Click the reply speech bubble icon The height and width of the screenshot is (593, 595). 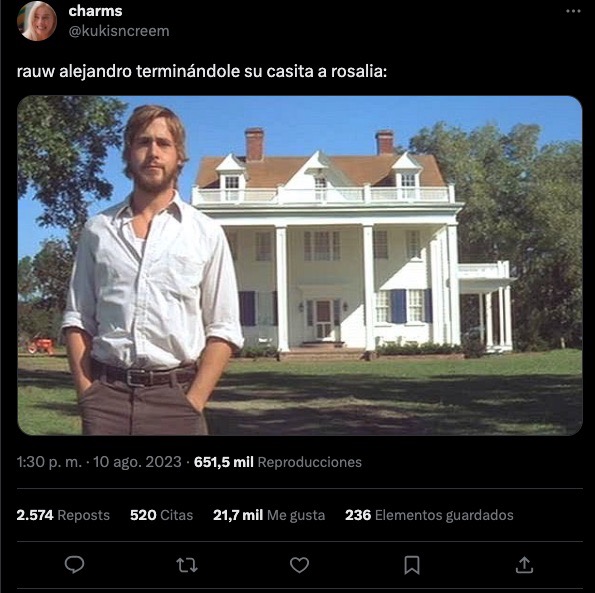point(74,565)
